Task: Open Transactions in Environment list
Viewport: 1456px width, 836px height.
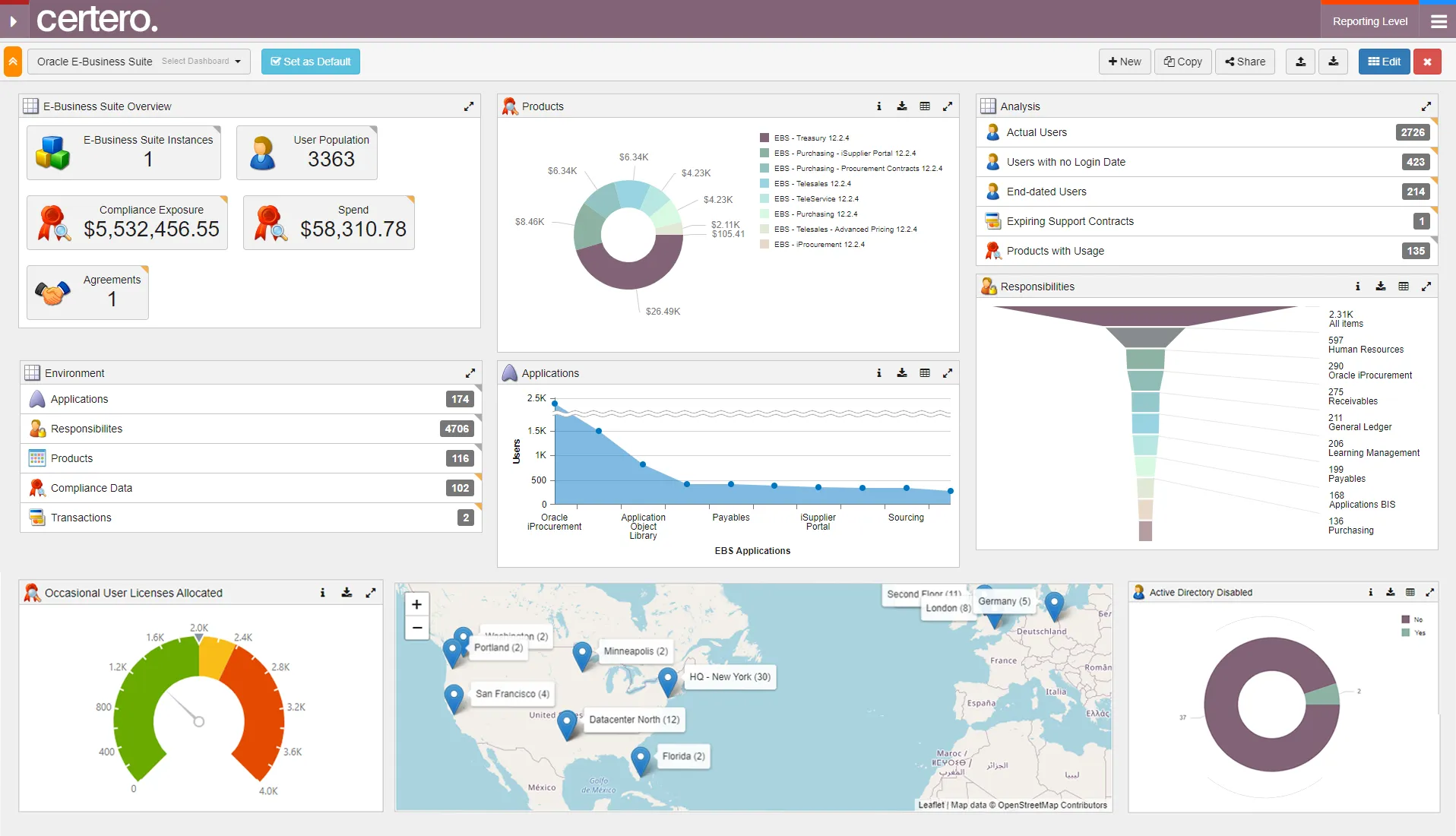Action: pos(251,518)
